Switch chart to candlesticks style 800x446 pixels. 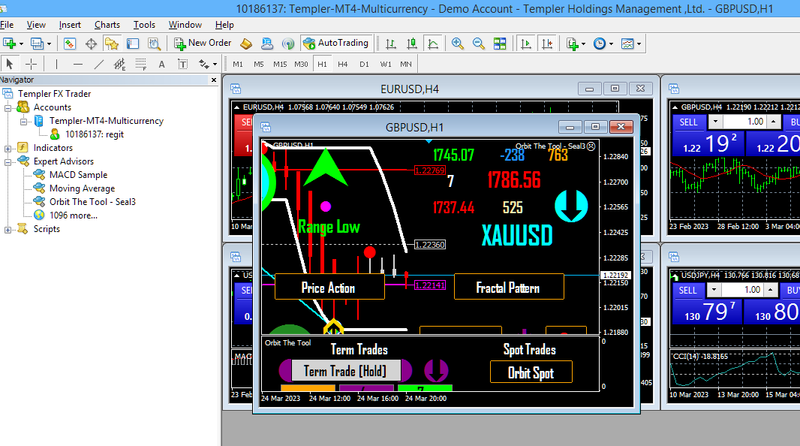tap(412, 44)
